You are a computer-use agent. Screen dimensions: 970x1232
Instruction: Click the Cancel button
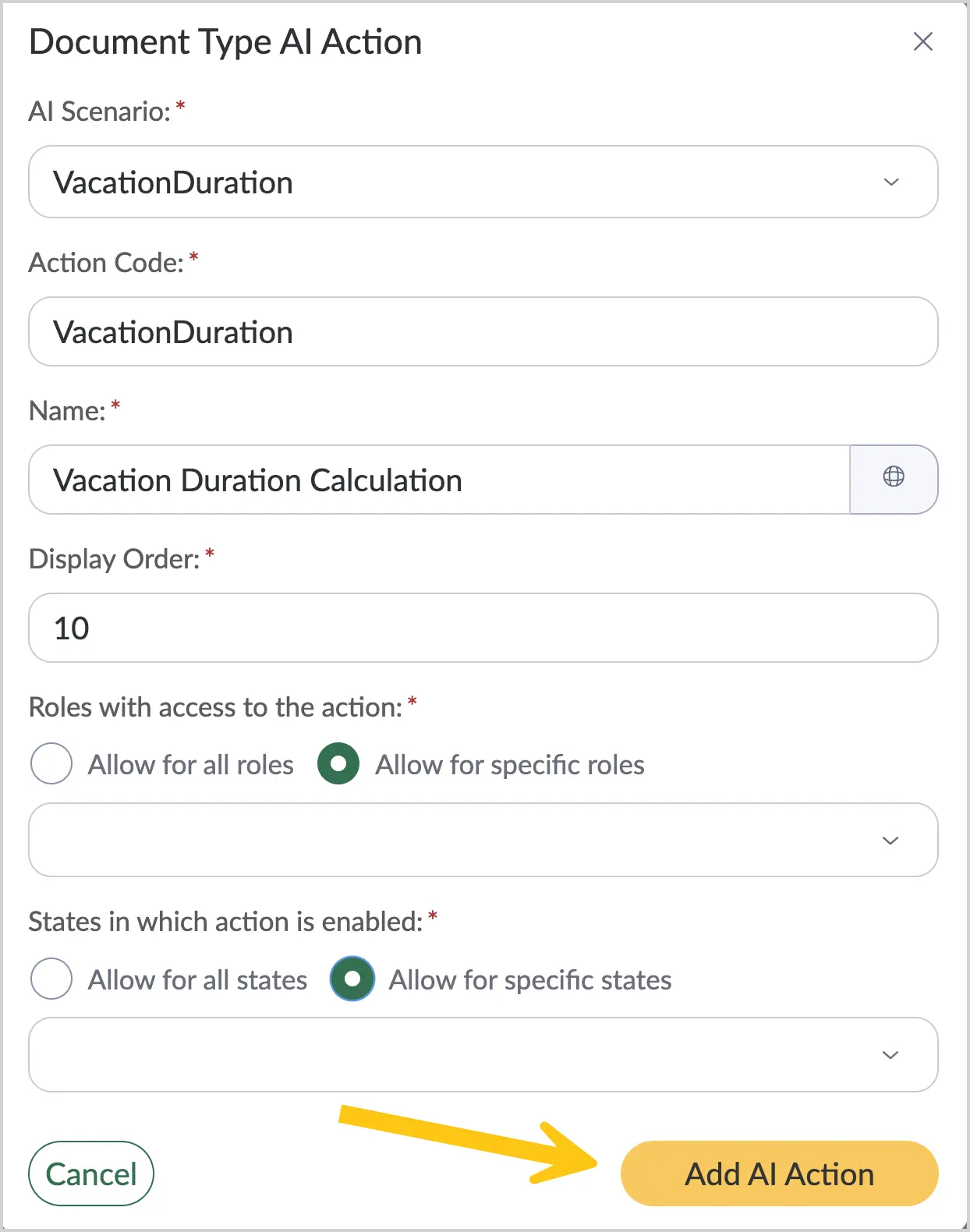[91, 1174]
